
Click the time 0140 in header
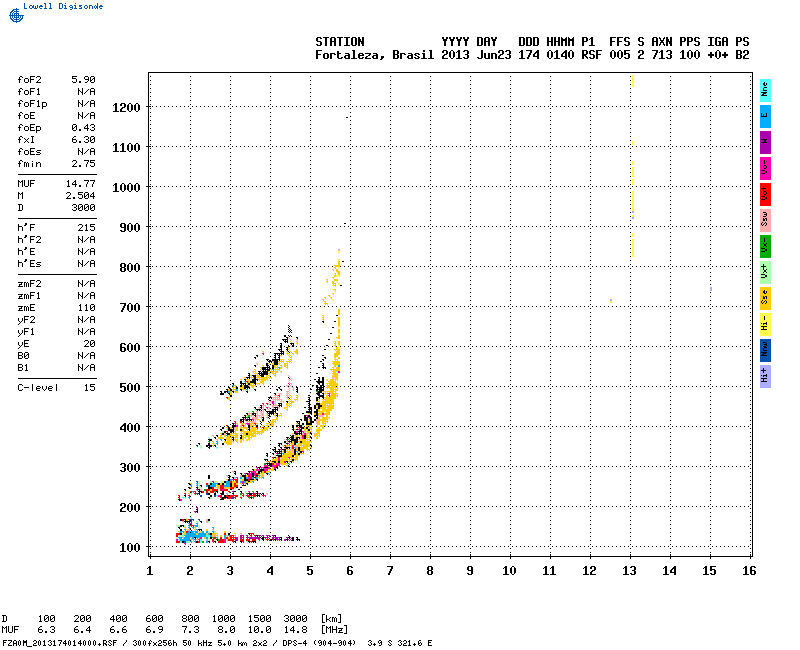[x=560, y=55]
